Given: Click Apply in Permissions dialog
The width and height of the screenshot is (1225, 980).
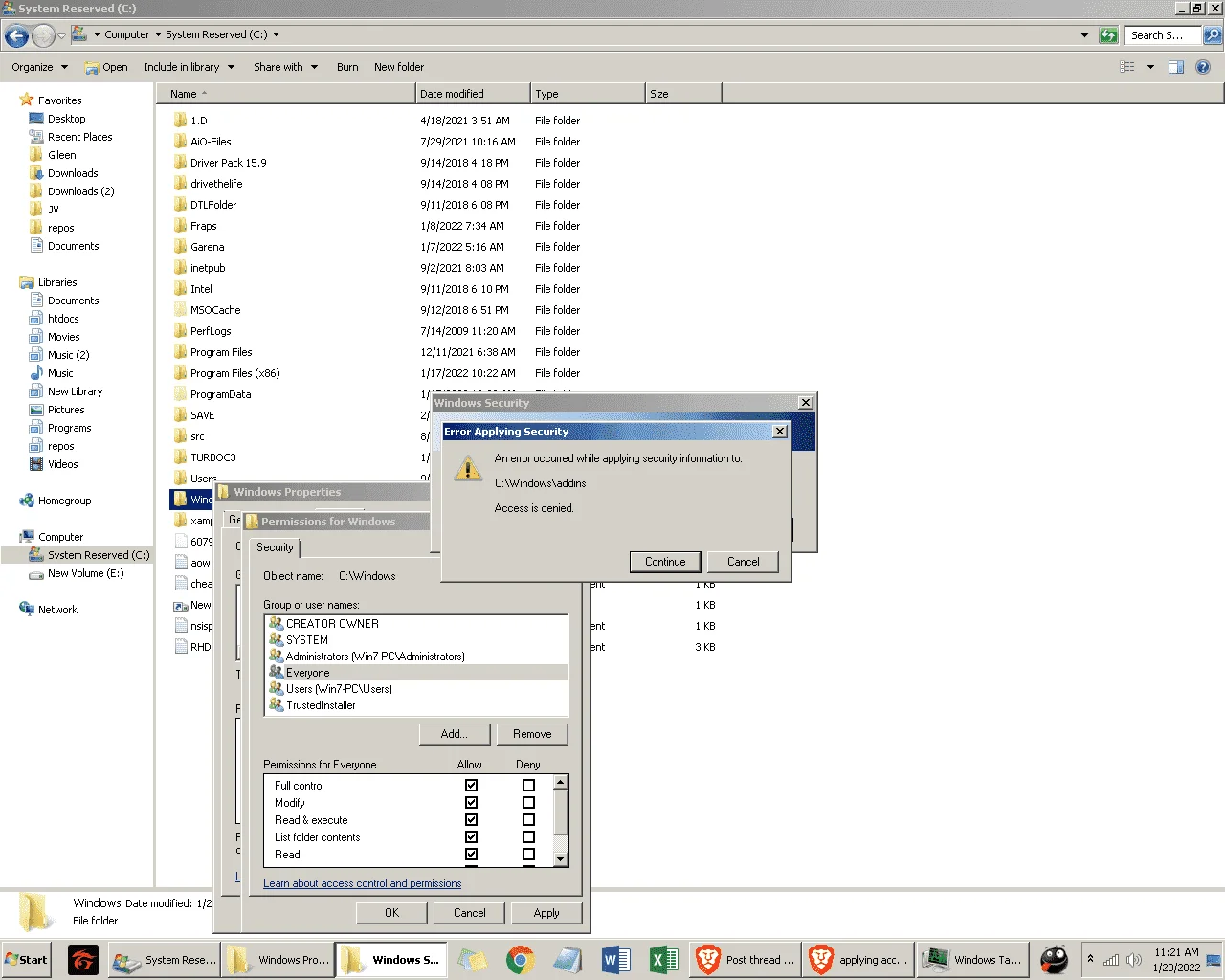Looking at the screenshot, I should pyautogui.click(x=546, y=913).
